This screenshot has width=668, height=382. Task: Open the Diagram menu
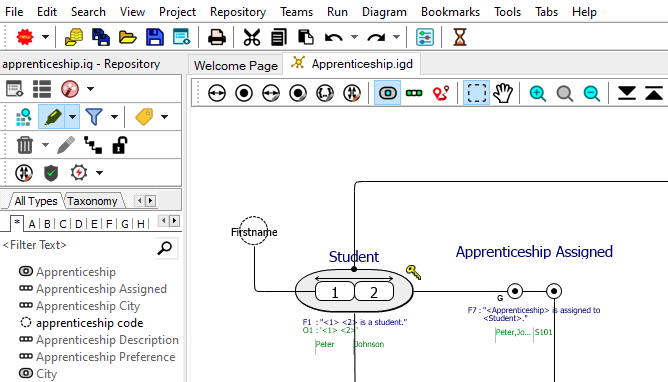click(x=384, y=12)
